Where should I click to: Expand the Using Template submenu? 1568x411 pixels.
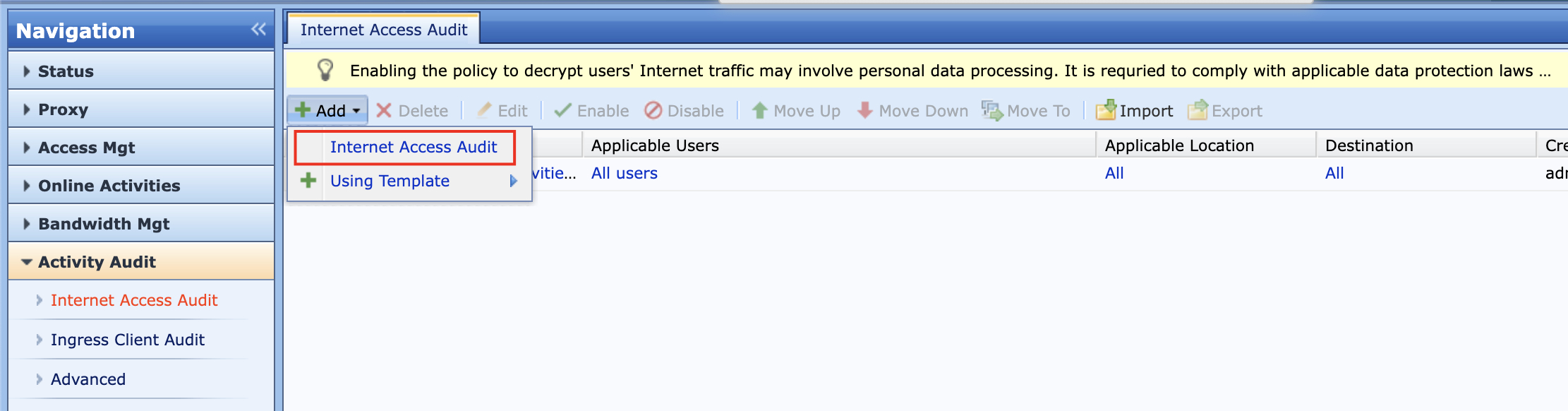tap(390, 181)
